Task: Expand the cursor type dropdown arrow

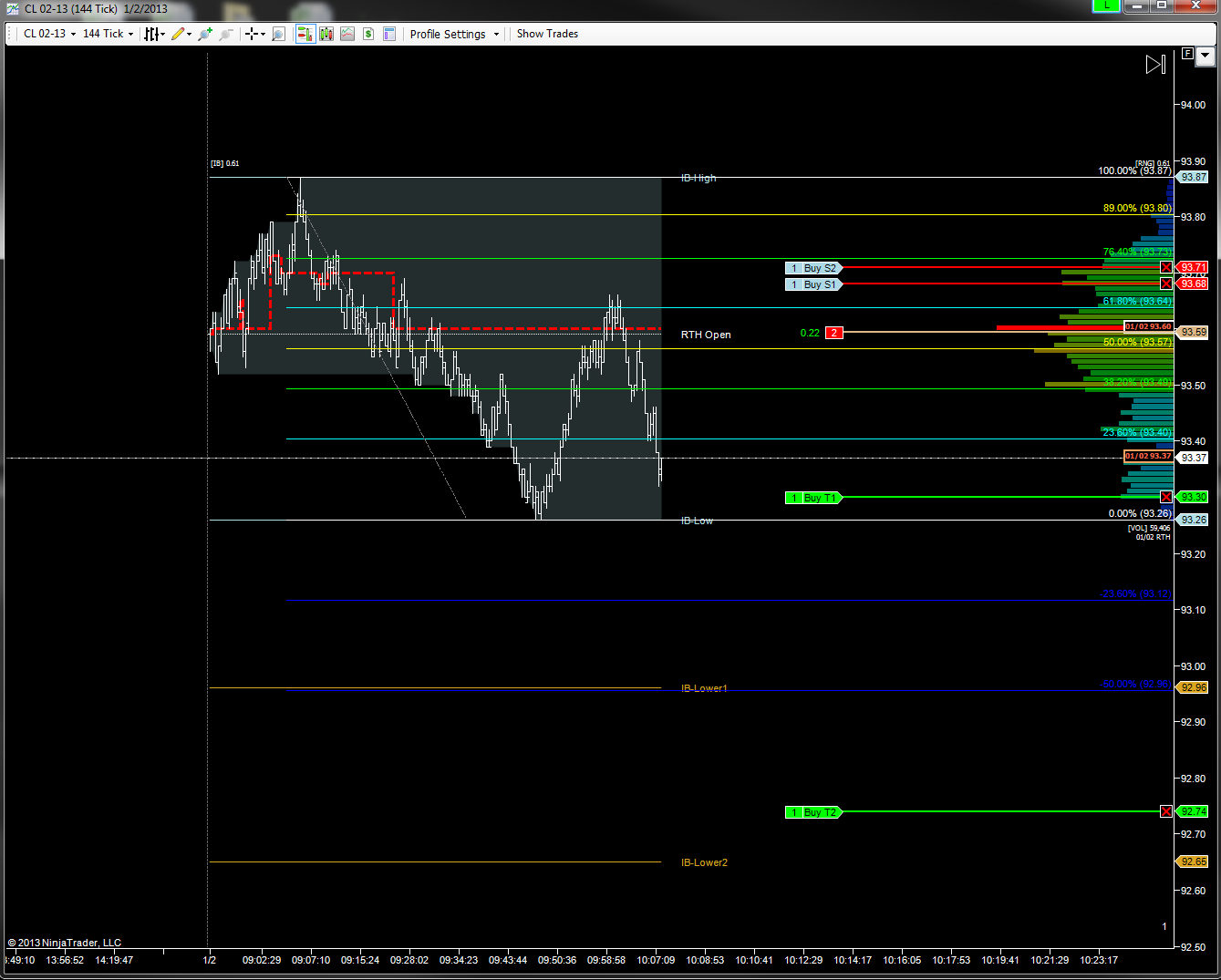Action: pyautogui.click(x=263, y=35)
